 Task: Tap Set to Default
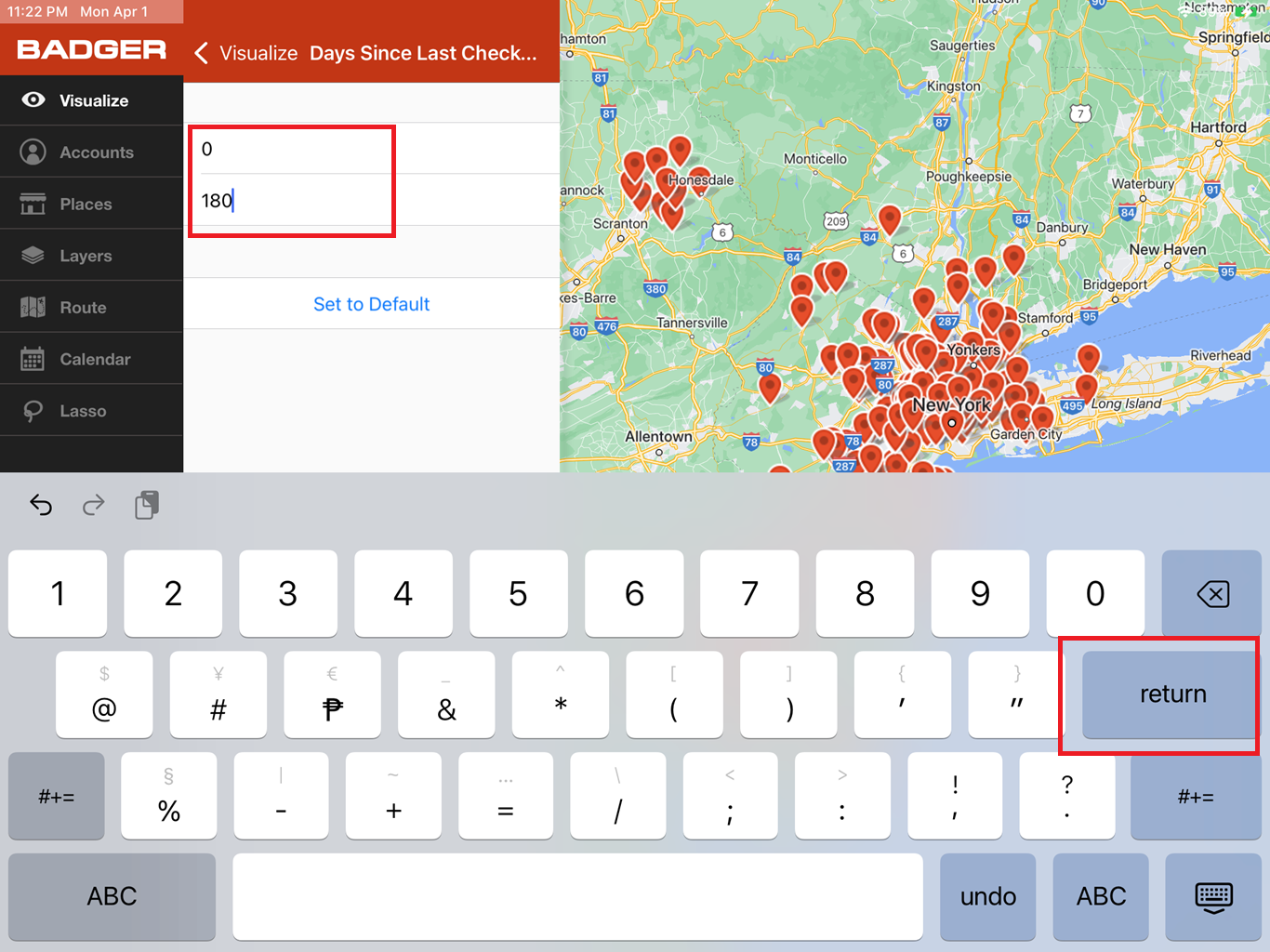371,304
